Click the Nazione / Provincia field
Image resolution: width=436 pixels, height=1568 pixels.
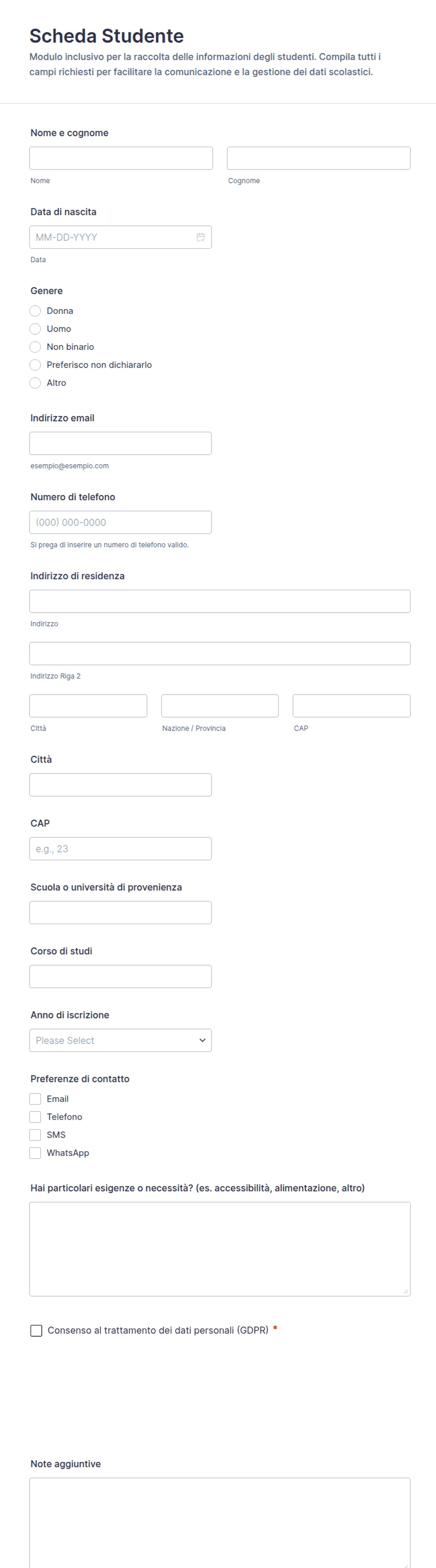(x=220, y=706)
